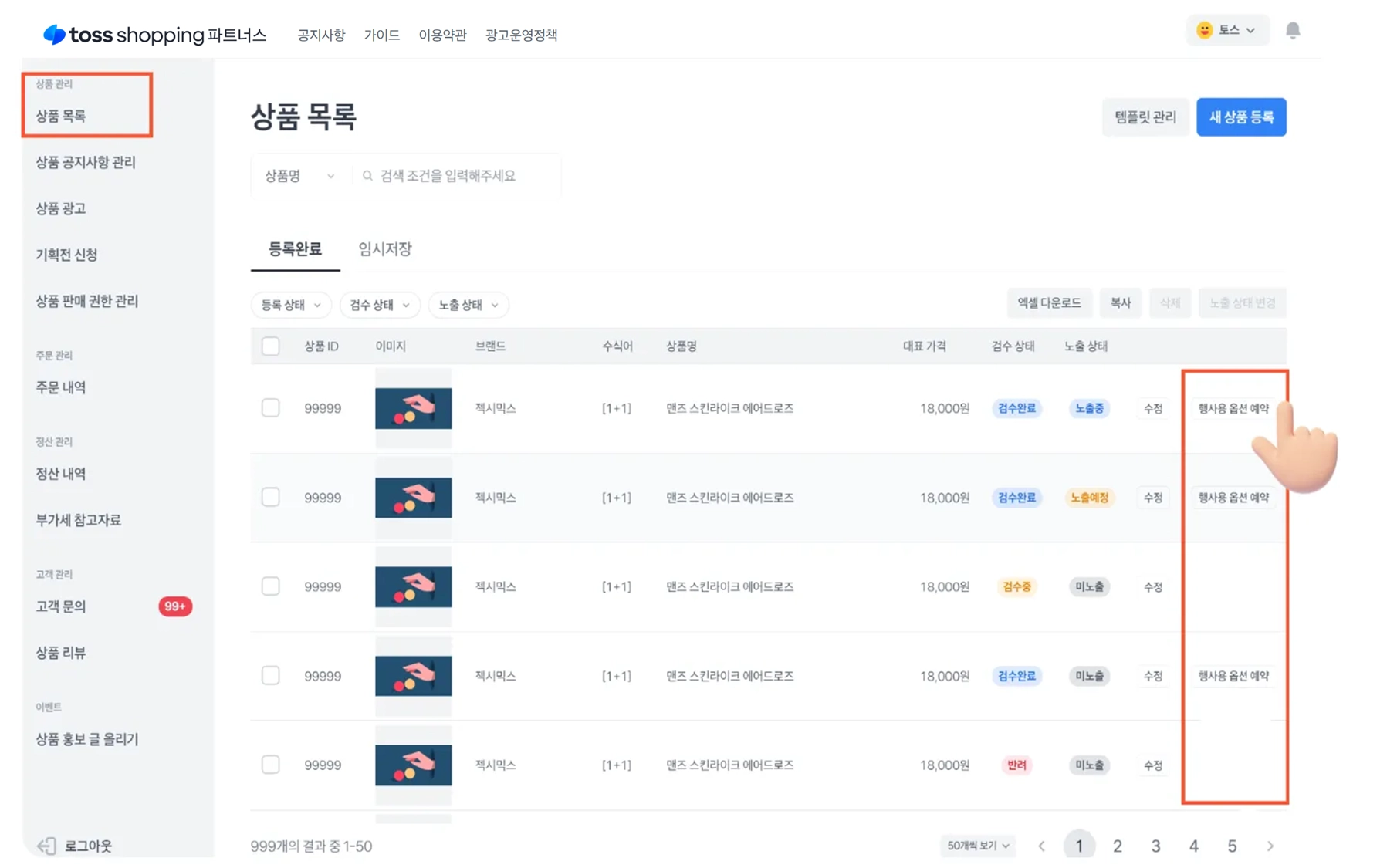
Task: Open 고객 문의 in the sidebar
Action: point(60,606)
